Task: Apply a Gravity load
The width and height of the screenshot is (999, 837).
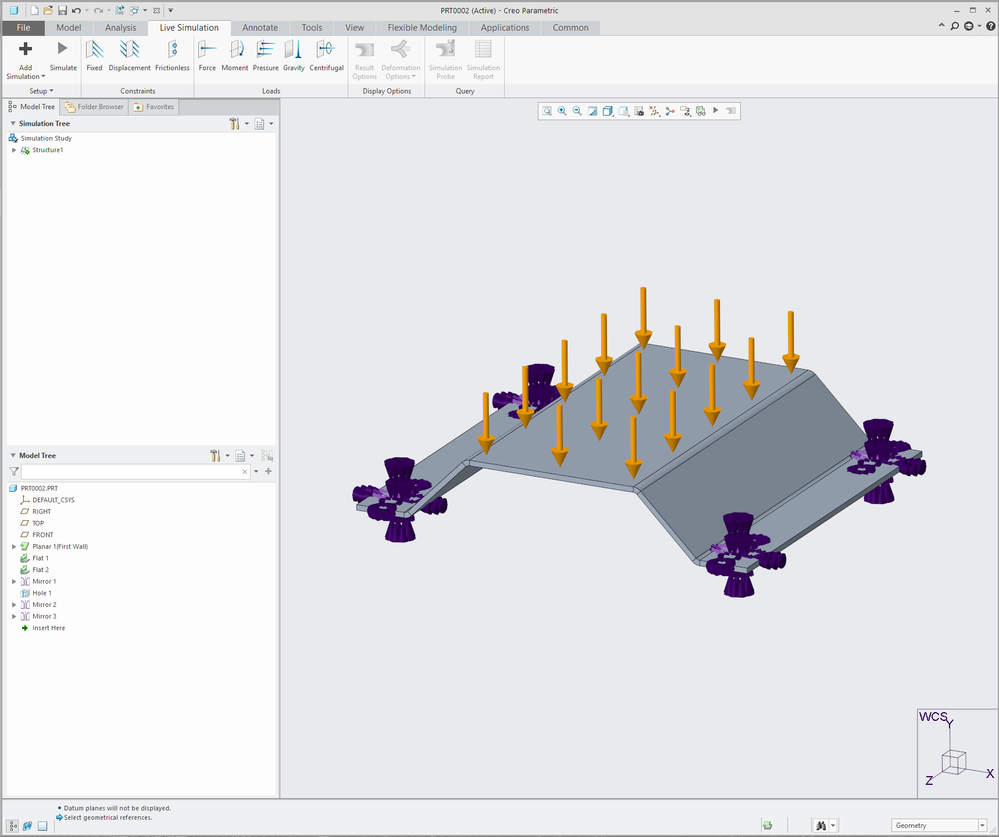Action: [293, 54]
